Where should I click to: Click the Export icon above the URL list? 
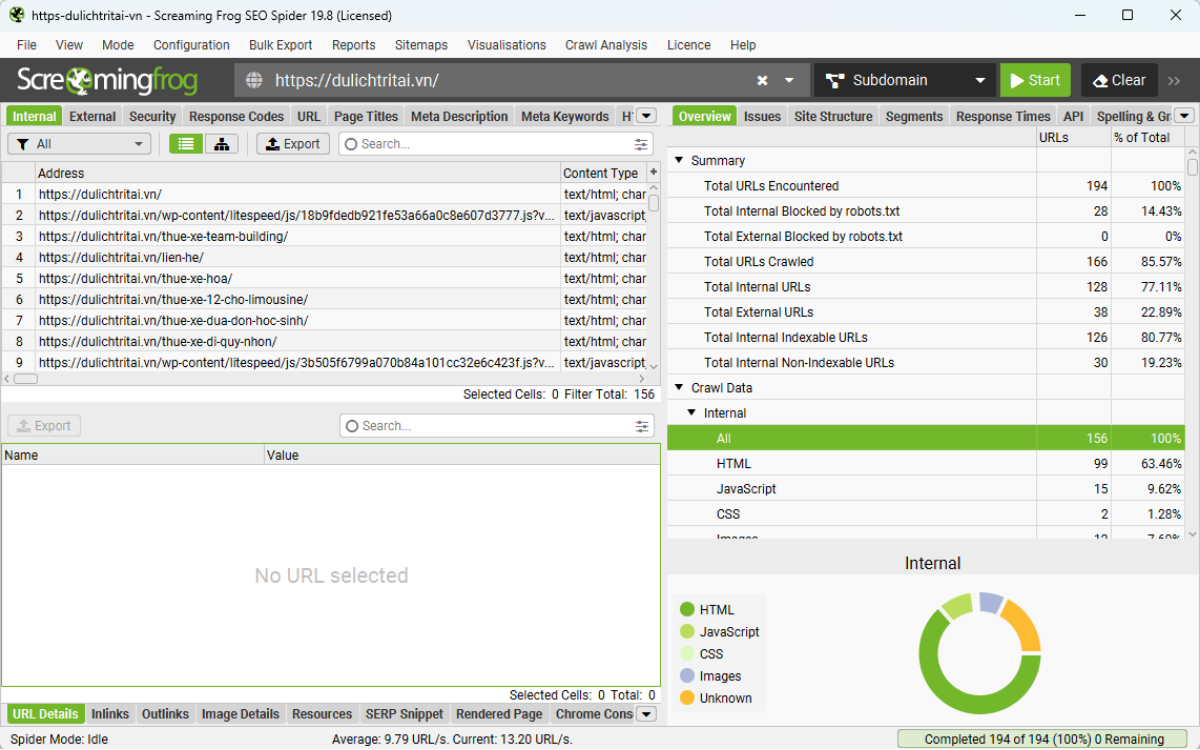pos(292,143)
